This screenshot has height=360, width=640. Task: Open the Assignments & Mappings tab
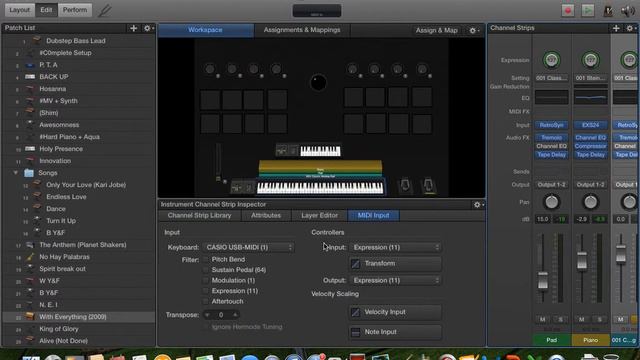(302, 30)
